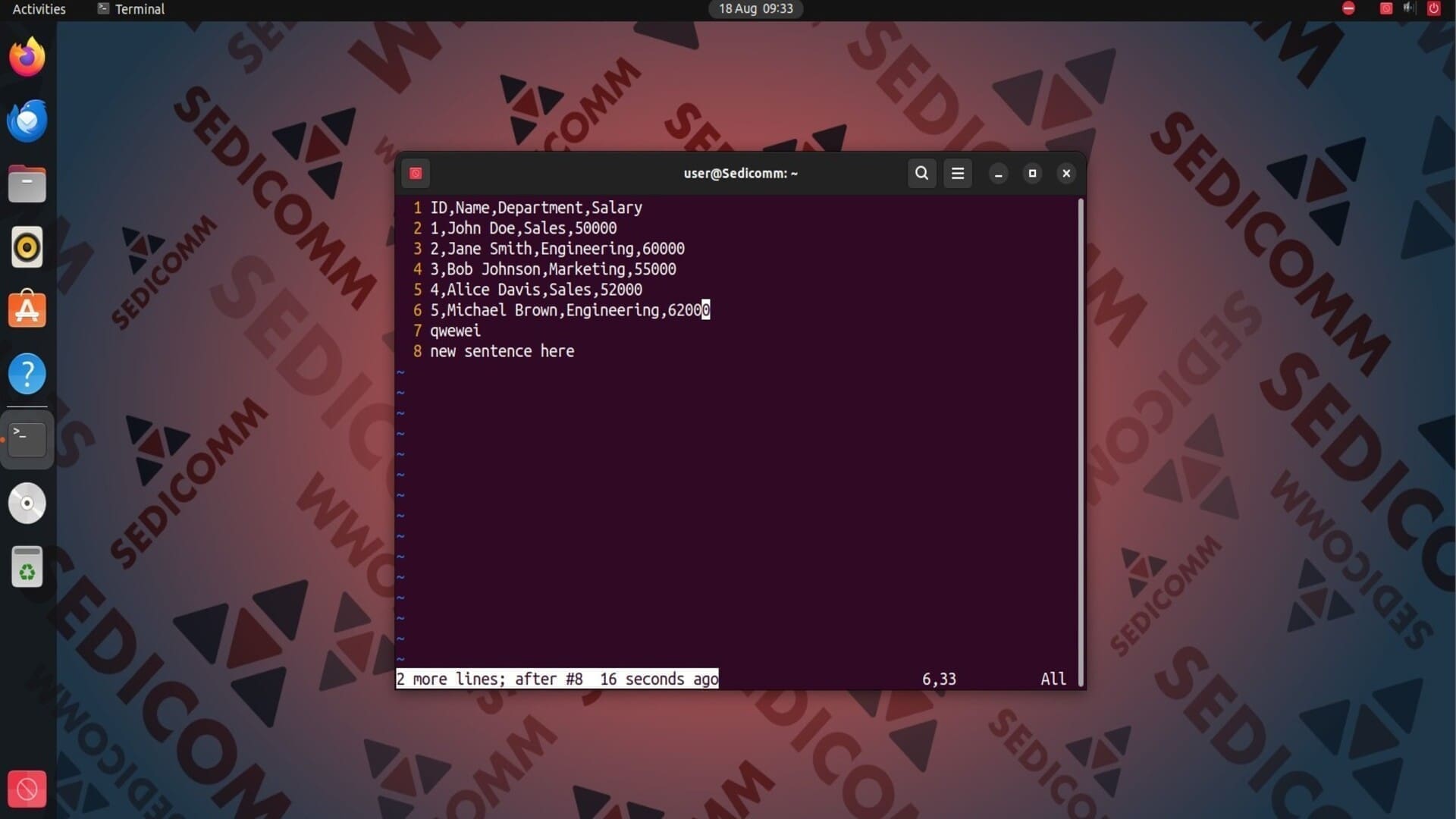Open Firefox from the dock
Screen dimensions: 1456x819
click(27, 58)
